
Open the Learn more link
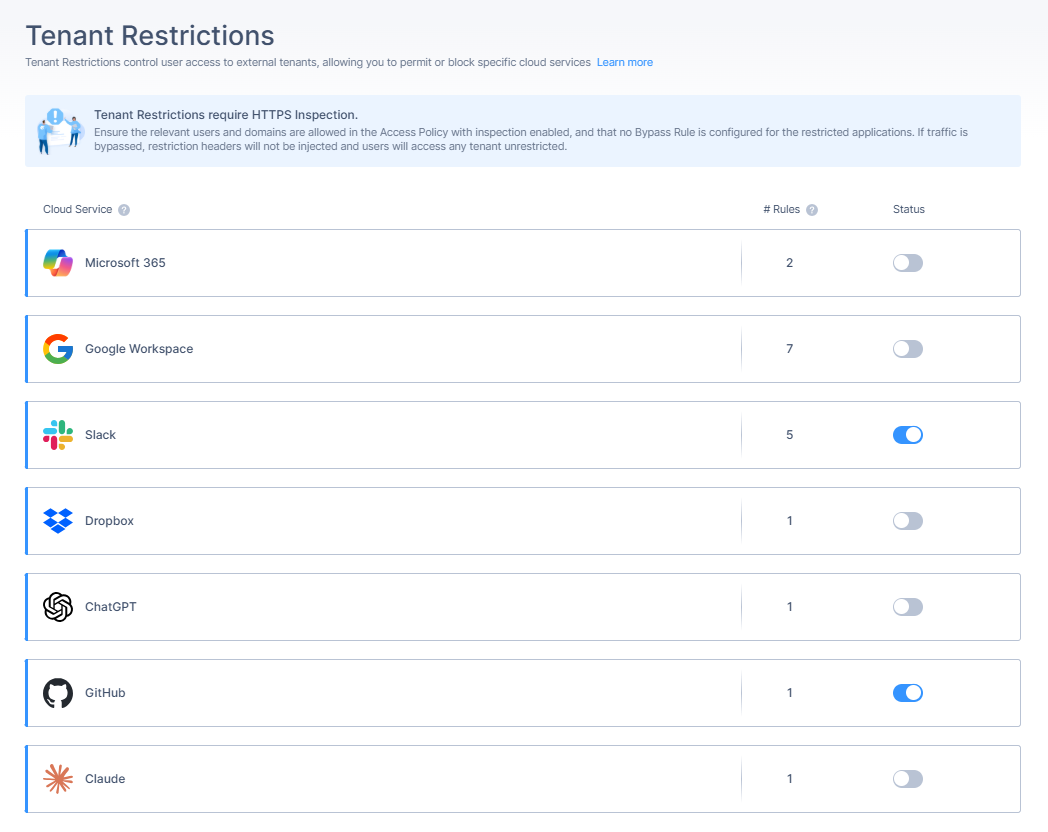tap(624, 62)
